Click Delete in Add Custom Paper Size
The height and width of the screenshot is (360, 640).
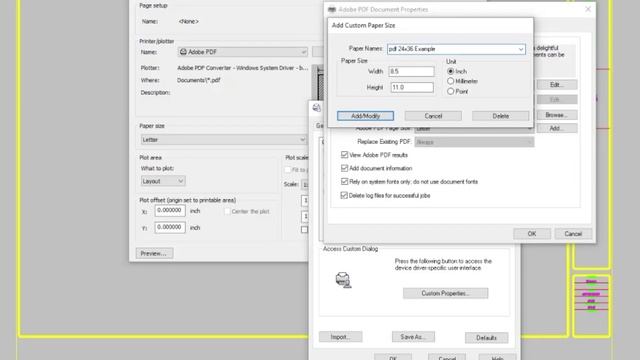(x=500, y=116)
